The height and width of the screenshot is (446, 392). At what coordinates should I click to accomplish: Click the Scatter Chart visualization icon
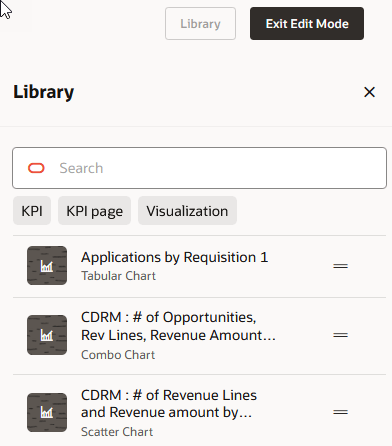click(47, 412)
